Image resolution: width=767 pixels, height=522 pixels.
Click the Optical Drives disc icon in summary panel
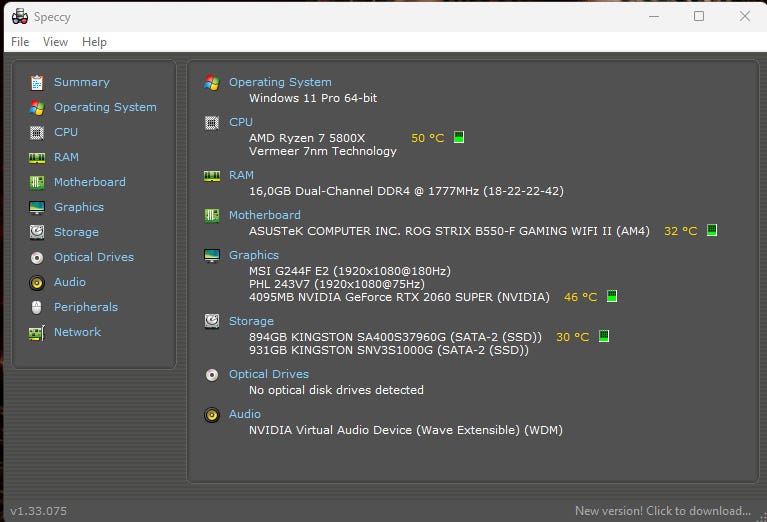pos(212,375)
